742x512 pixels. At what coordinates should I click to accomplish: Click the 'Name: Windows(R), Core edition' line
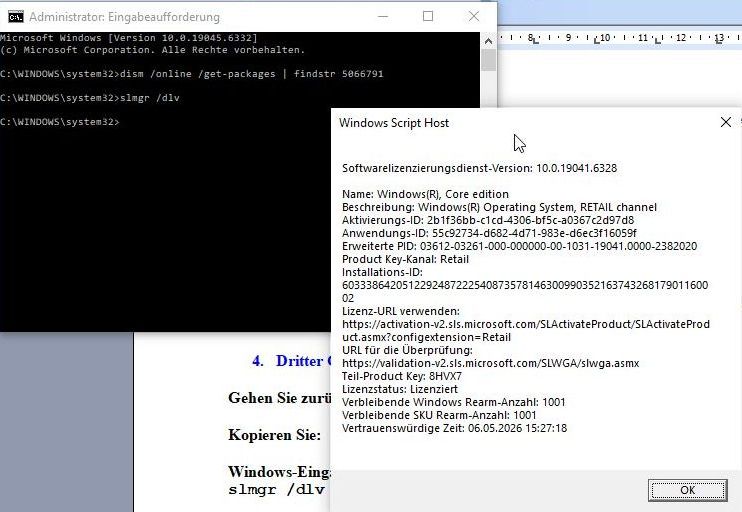coord(425,194)
